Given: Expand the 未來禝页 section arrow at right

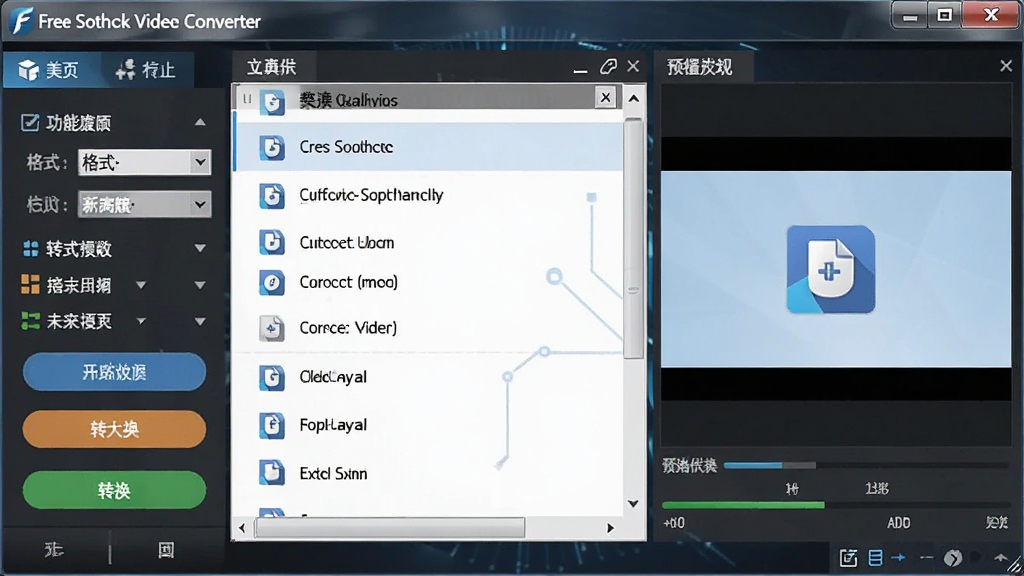Looking at the screenshot, I should (200, 321).
